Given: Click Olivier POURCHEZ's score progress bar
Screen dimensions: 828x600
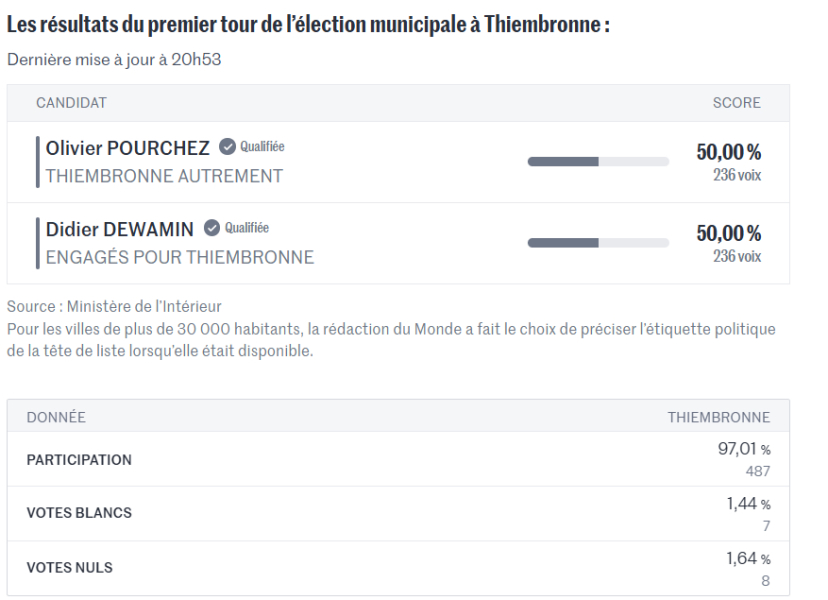Looking at the screenshot, I should [x=597, y=160].
